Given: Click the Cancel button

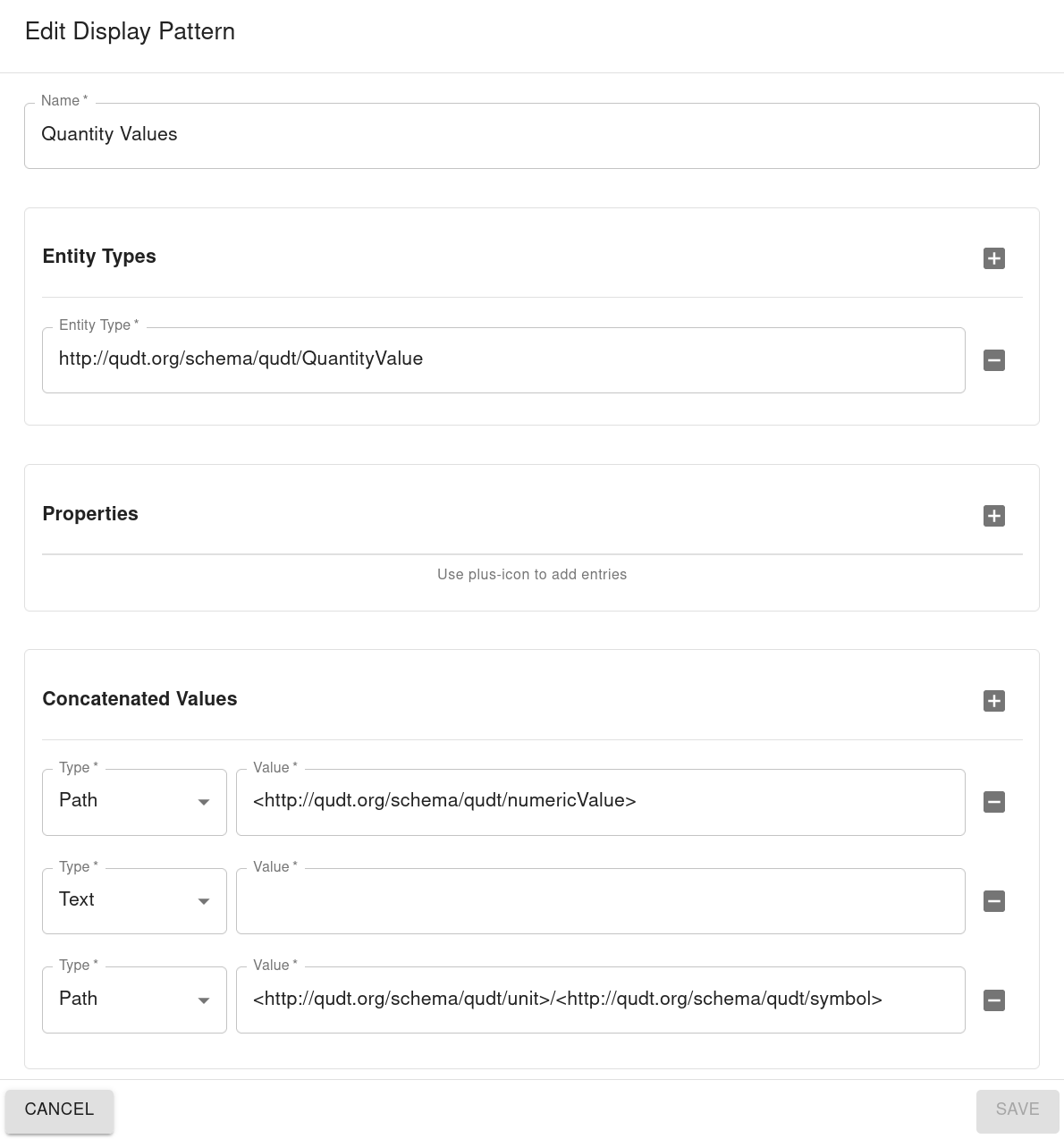Looking at the screenshot, I should tap(59, 1109).
